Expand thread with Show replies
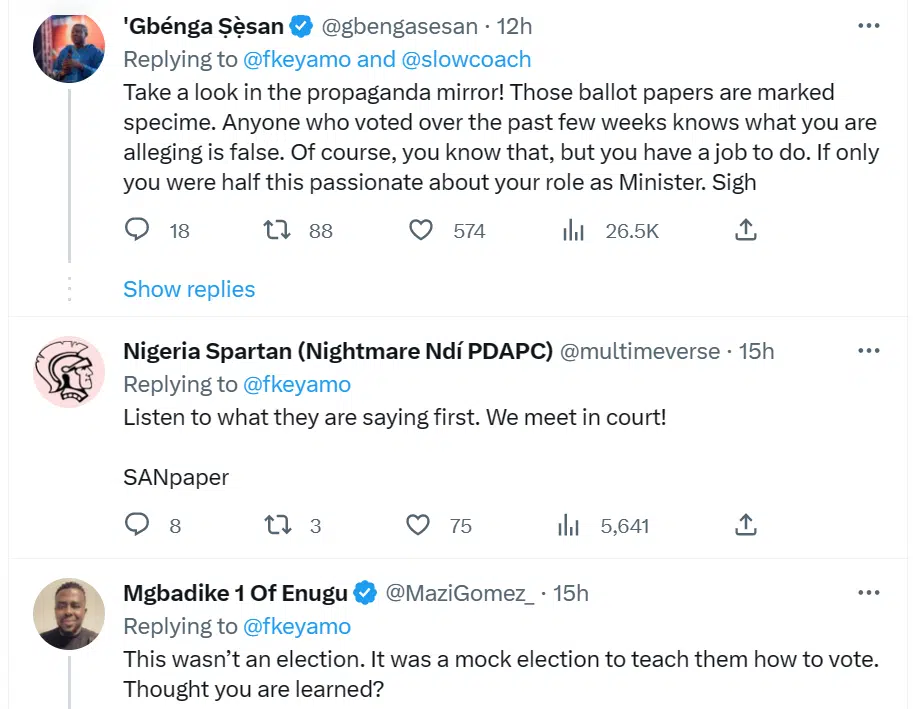 [189, 289]
